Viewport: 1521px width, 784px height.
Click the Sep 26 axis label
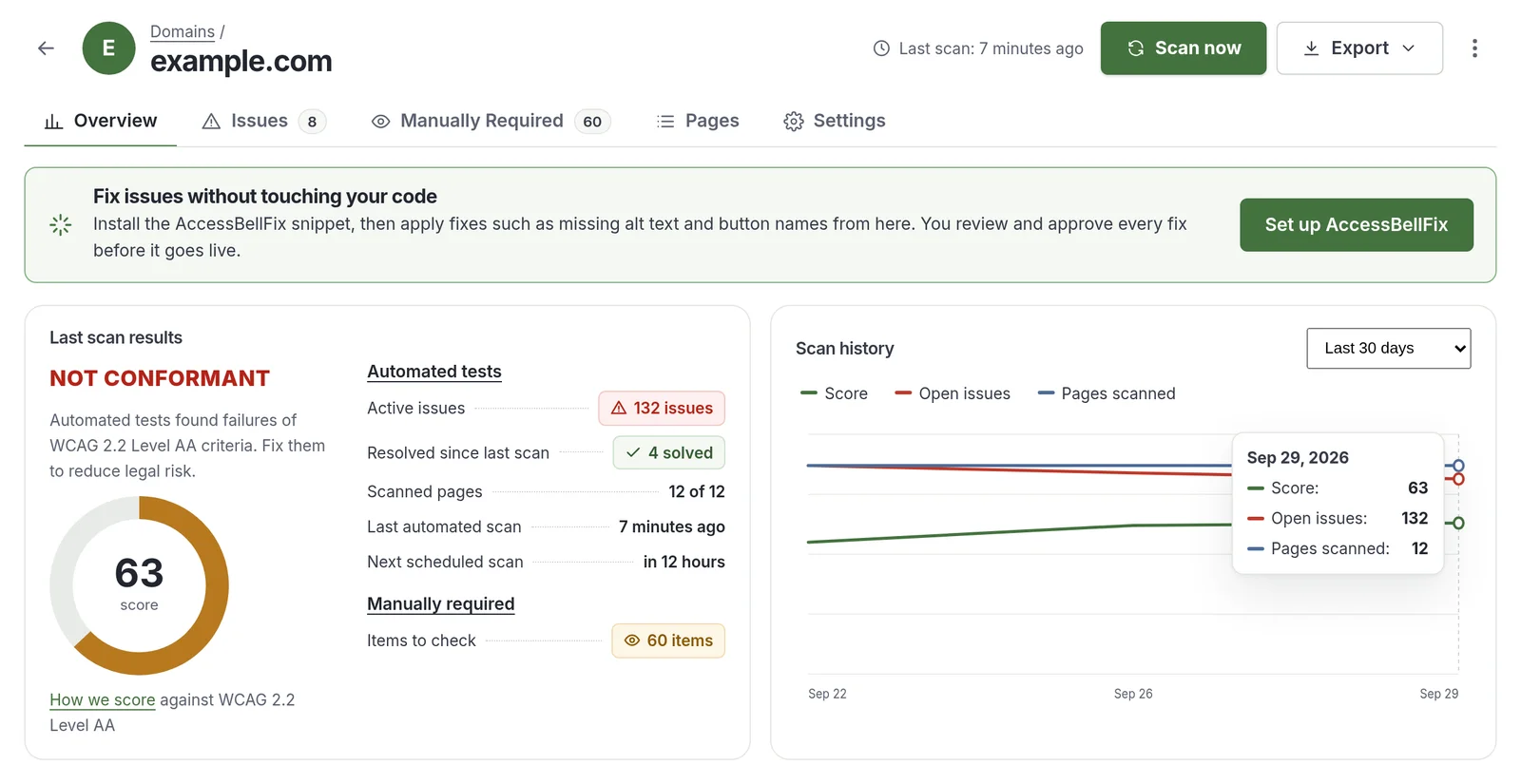coord(1133,694)
